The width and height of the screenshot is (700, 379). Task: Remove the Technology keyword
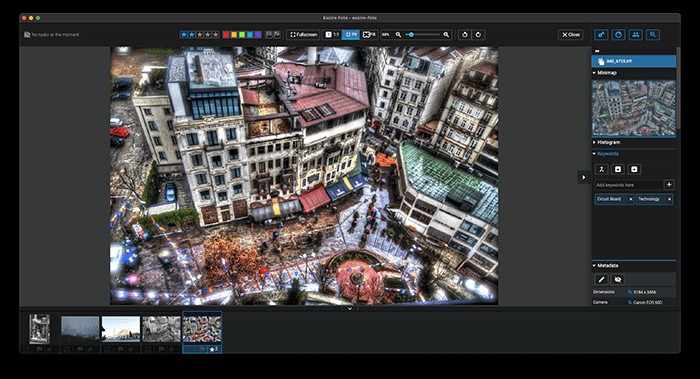tap(669, 200)
